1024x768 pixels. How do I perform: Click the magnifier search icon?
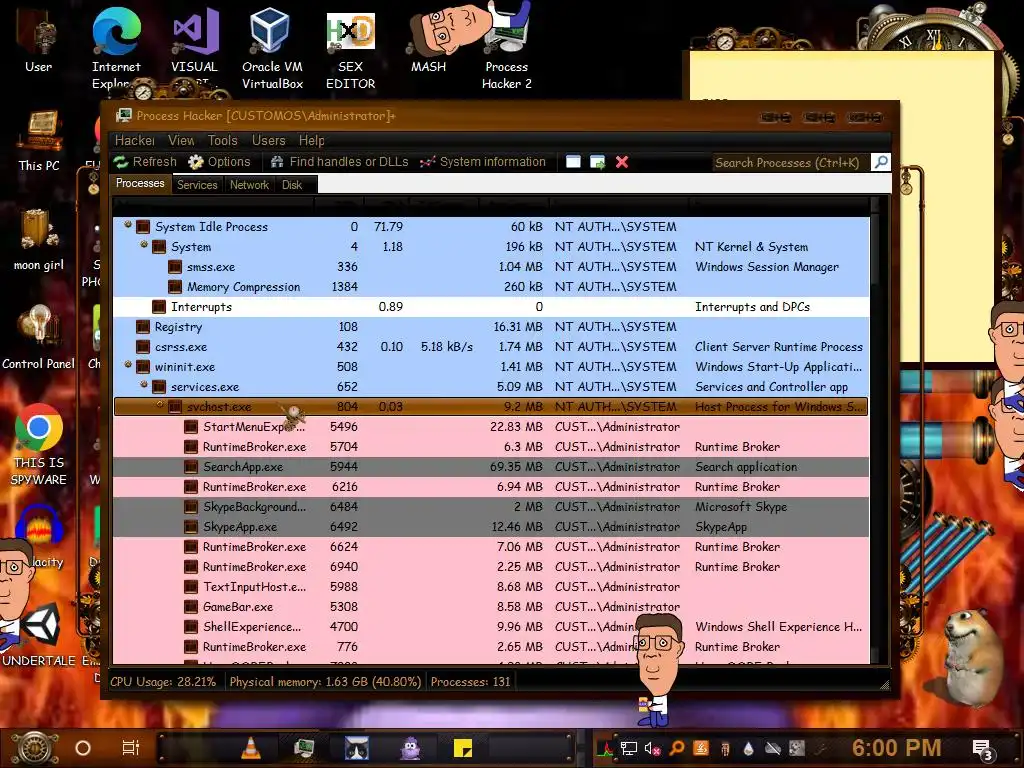tap(880, 162)
